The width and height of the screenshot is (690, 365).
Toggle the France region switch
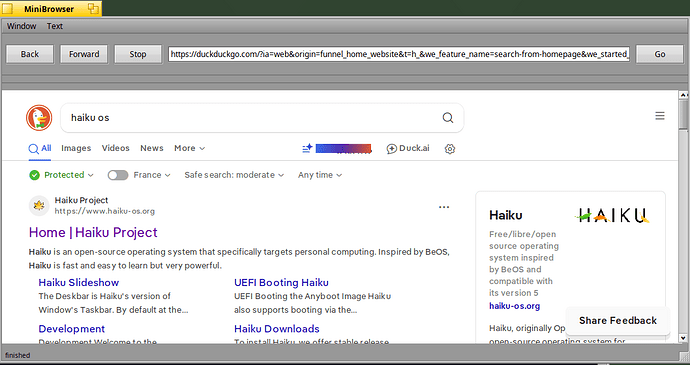(x=117, y=175)
